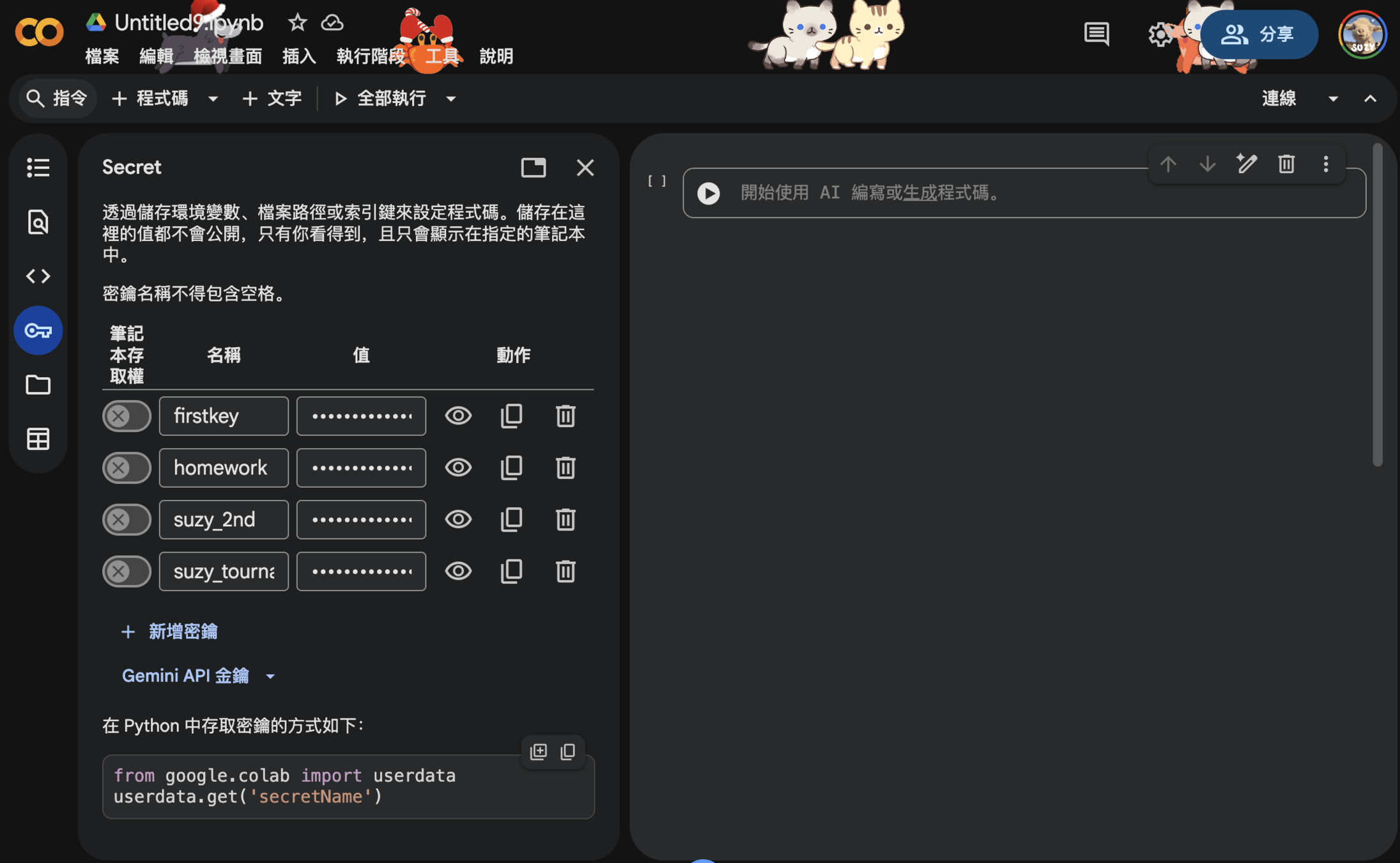Open the code snippets sidebar icon

[x=38, y=276]
